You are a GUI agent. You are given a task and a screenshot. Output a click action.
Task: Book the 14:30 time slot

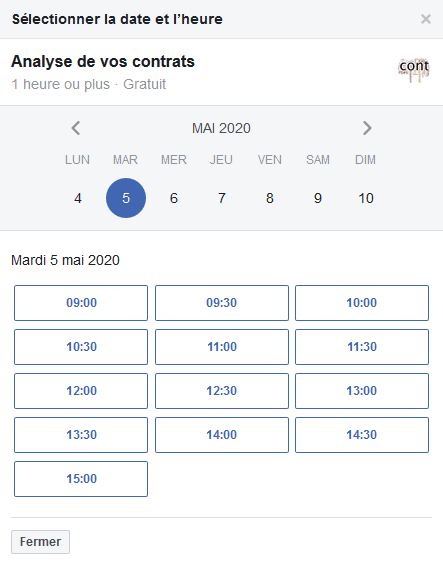pos(362,435)
